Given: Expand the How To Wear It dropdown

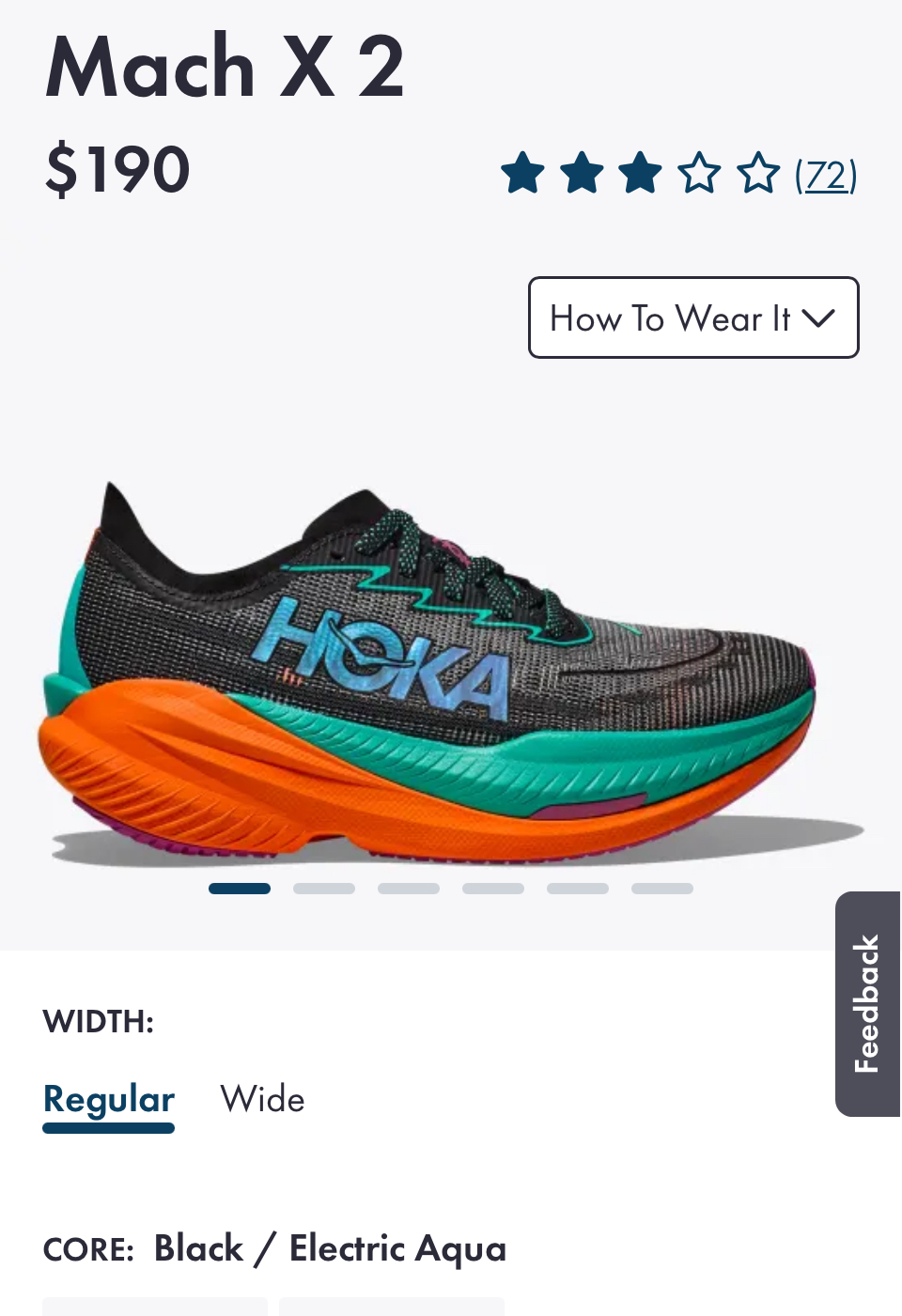Looking at the screenshot, I should [x=693, y=317].
